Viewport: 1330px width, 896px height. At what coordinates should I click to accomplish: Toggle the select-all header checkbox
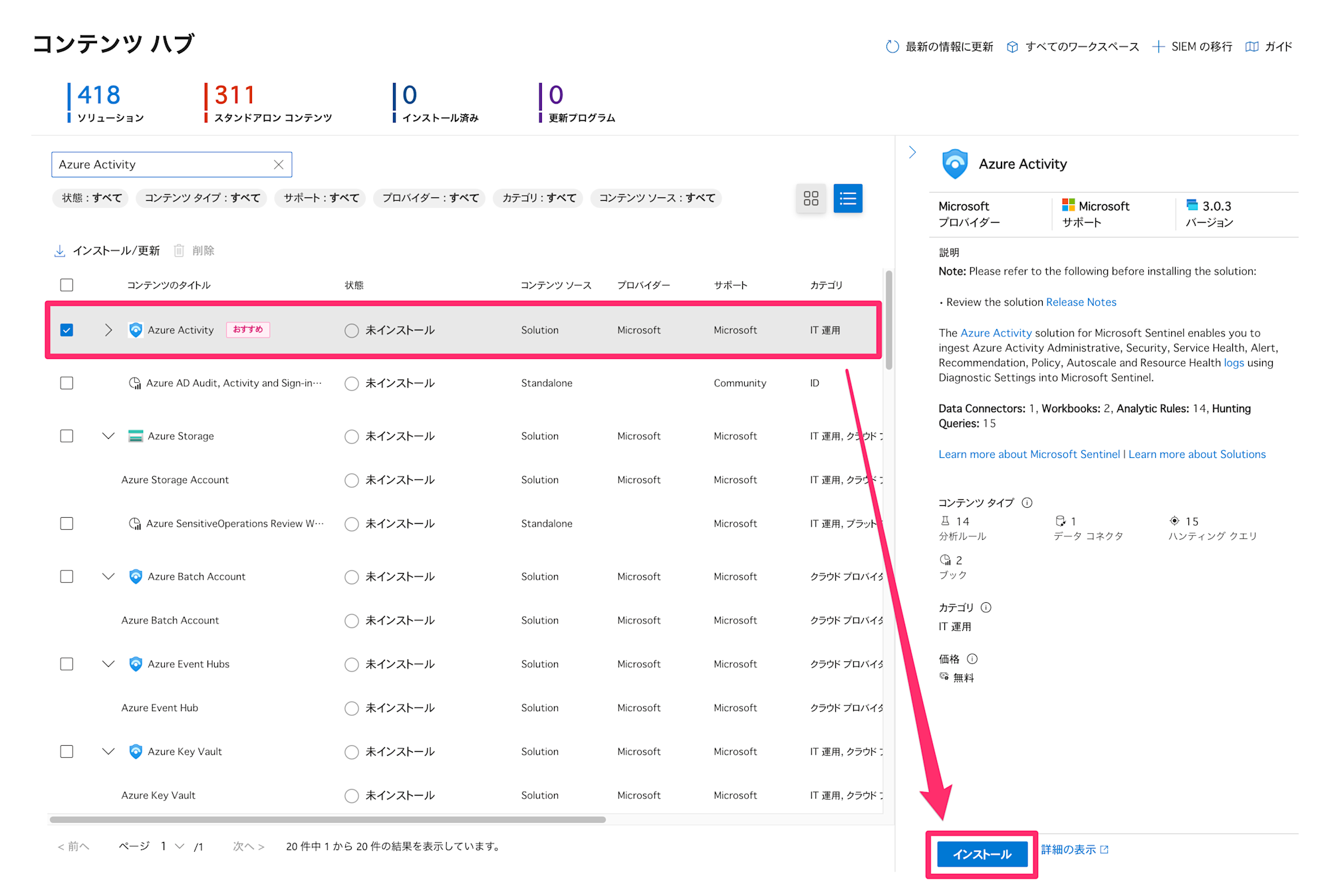[66, 285]
